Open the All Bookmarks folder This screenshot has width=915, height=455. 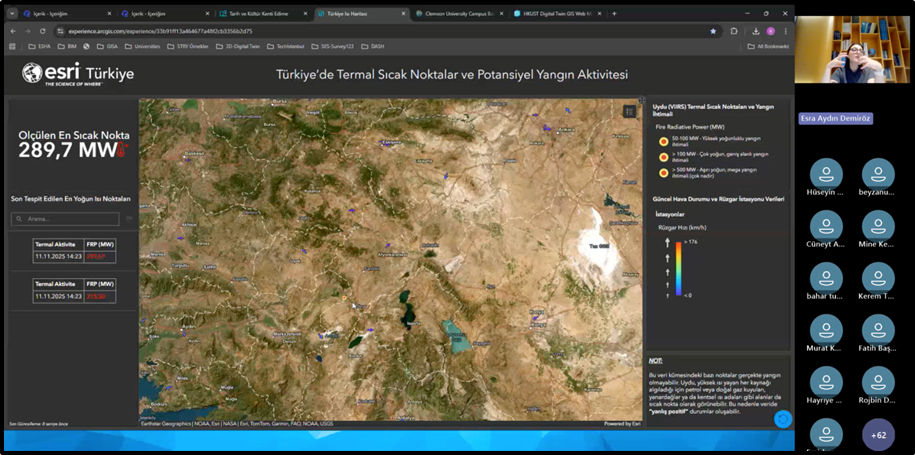point(769,46)
